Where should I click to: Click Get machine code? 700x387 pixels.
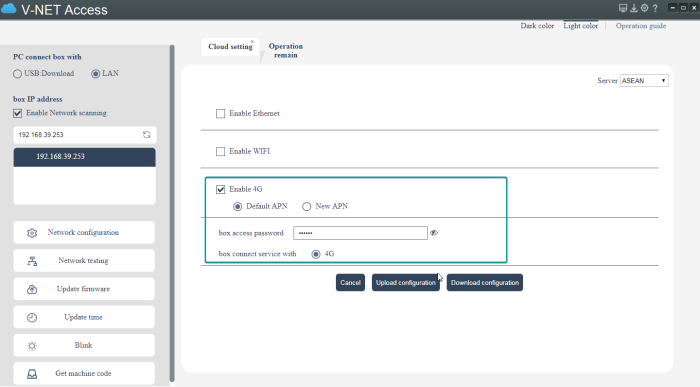(84, 373)
